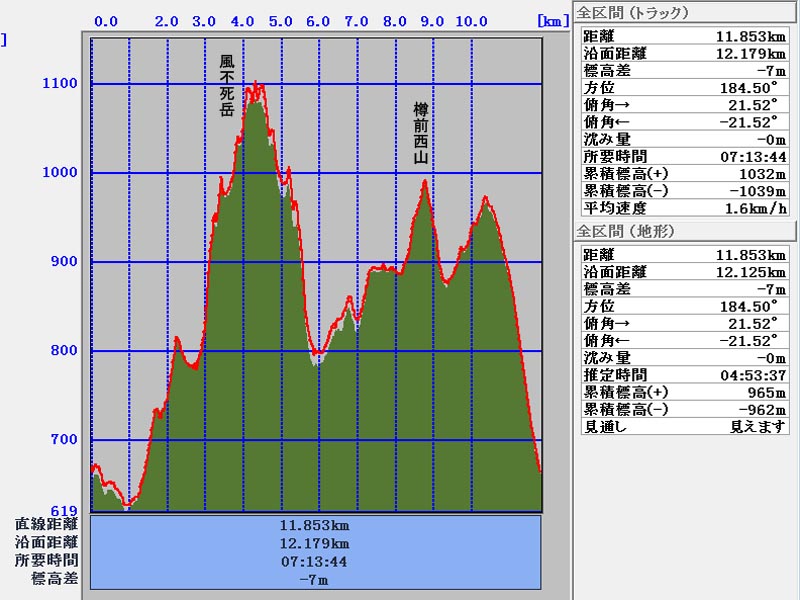
Task: Click the 累積標高(+) 965m terrain row
Action: coord(684,393)
